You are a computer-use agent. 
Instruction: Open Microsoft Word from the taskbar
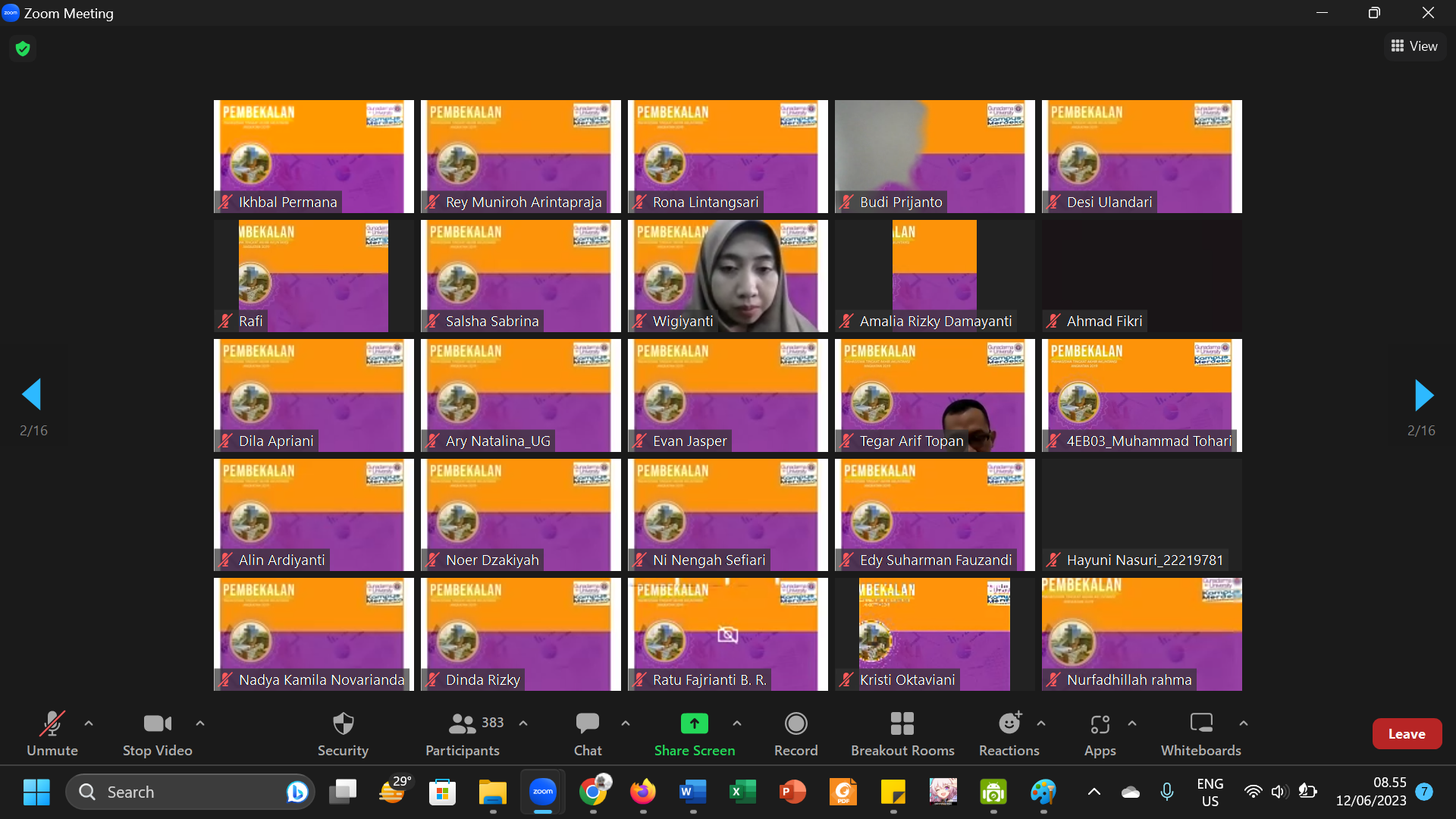pos(692,792)
